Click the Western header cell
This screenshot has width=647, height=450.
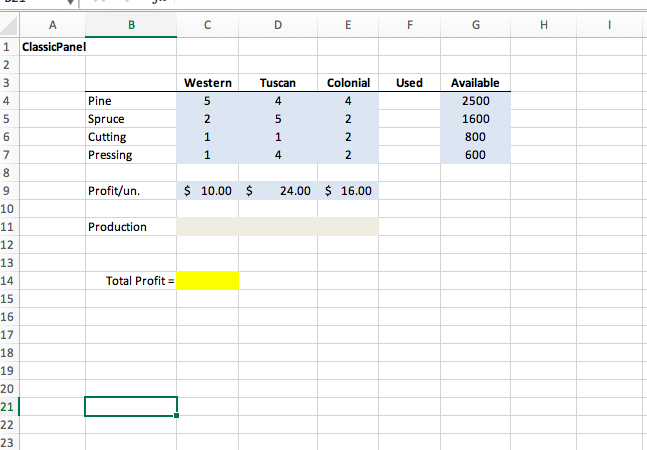pos(208,82)
